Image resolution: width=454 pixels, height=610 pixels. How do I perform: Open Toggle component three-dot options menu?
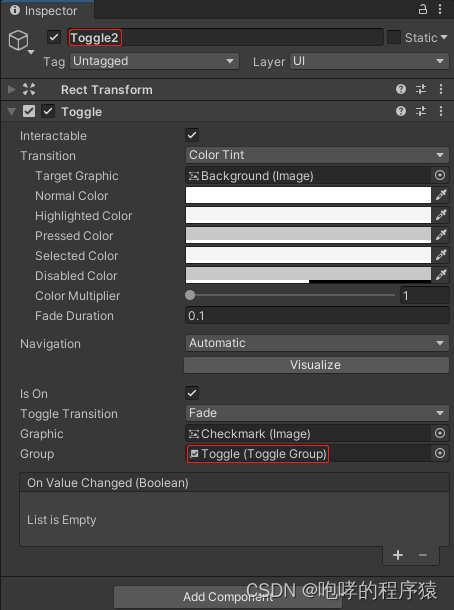pos(440,111)
